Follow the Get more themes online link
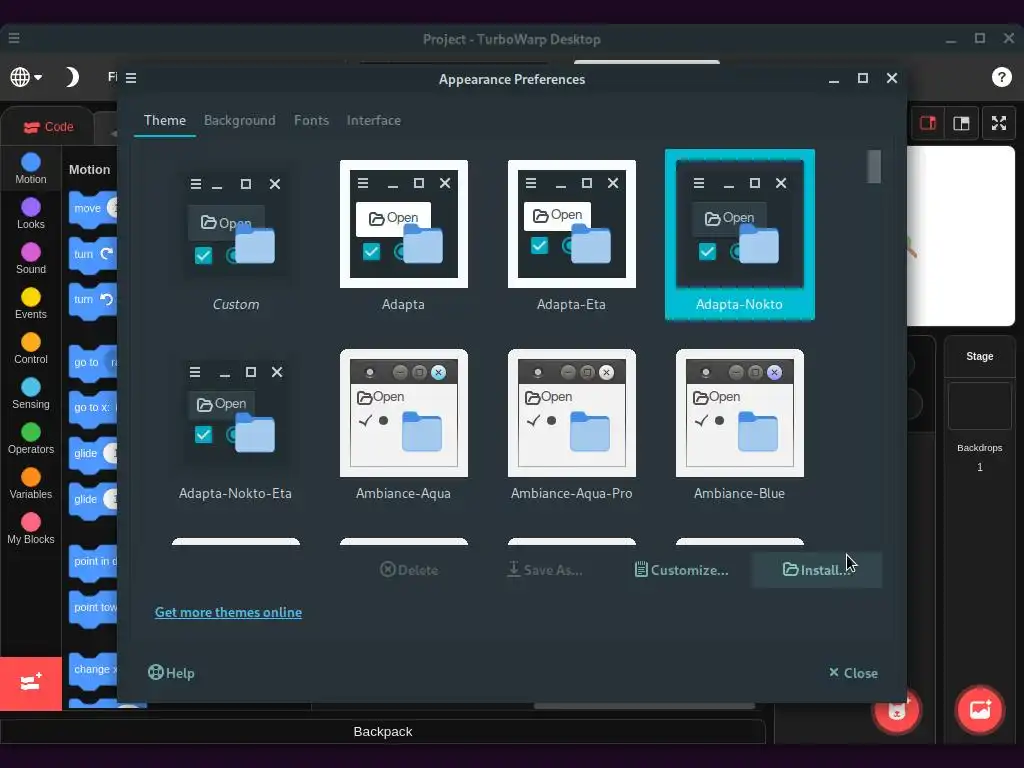 [x=228, y=613]
